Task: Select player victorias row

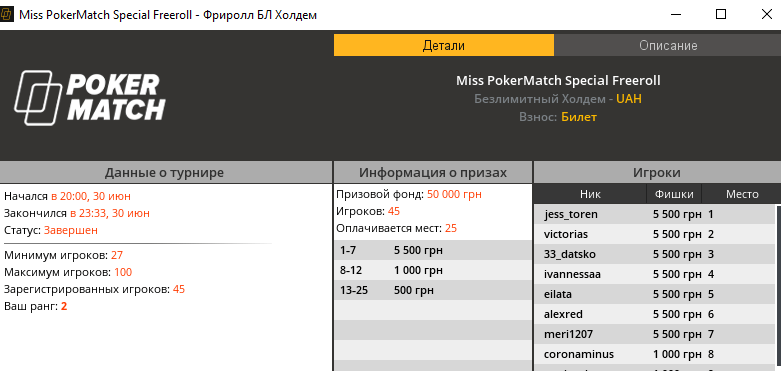Action: coord(654,235)
